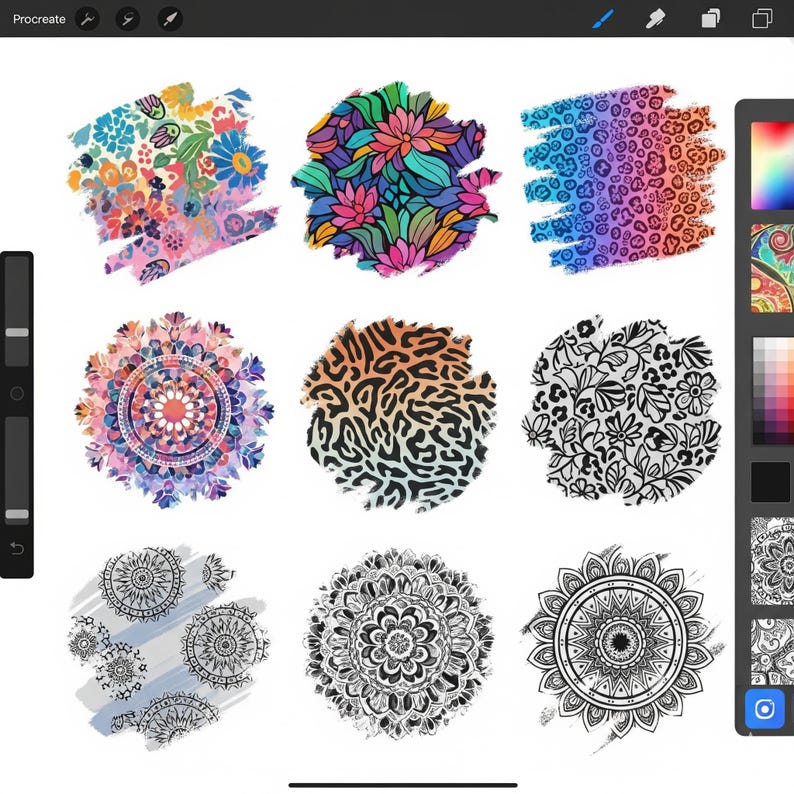Choose a shade from the pink palette grid

pos(773,391)
